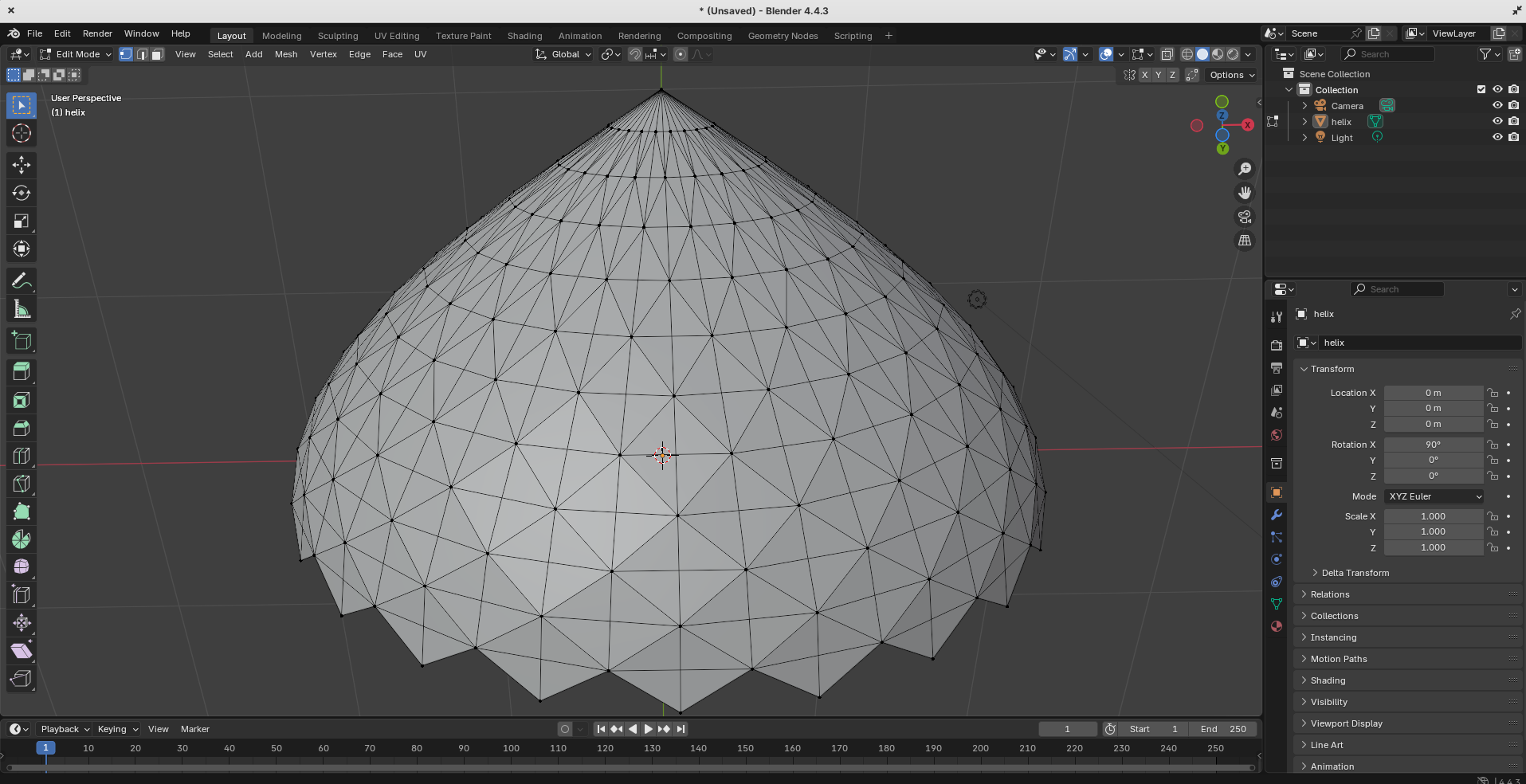Switch to face select mode
The image size is (1526, 784).
pos(158,54)
